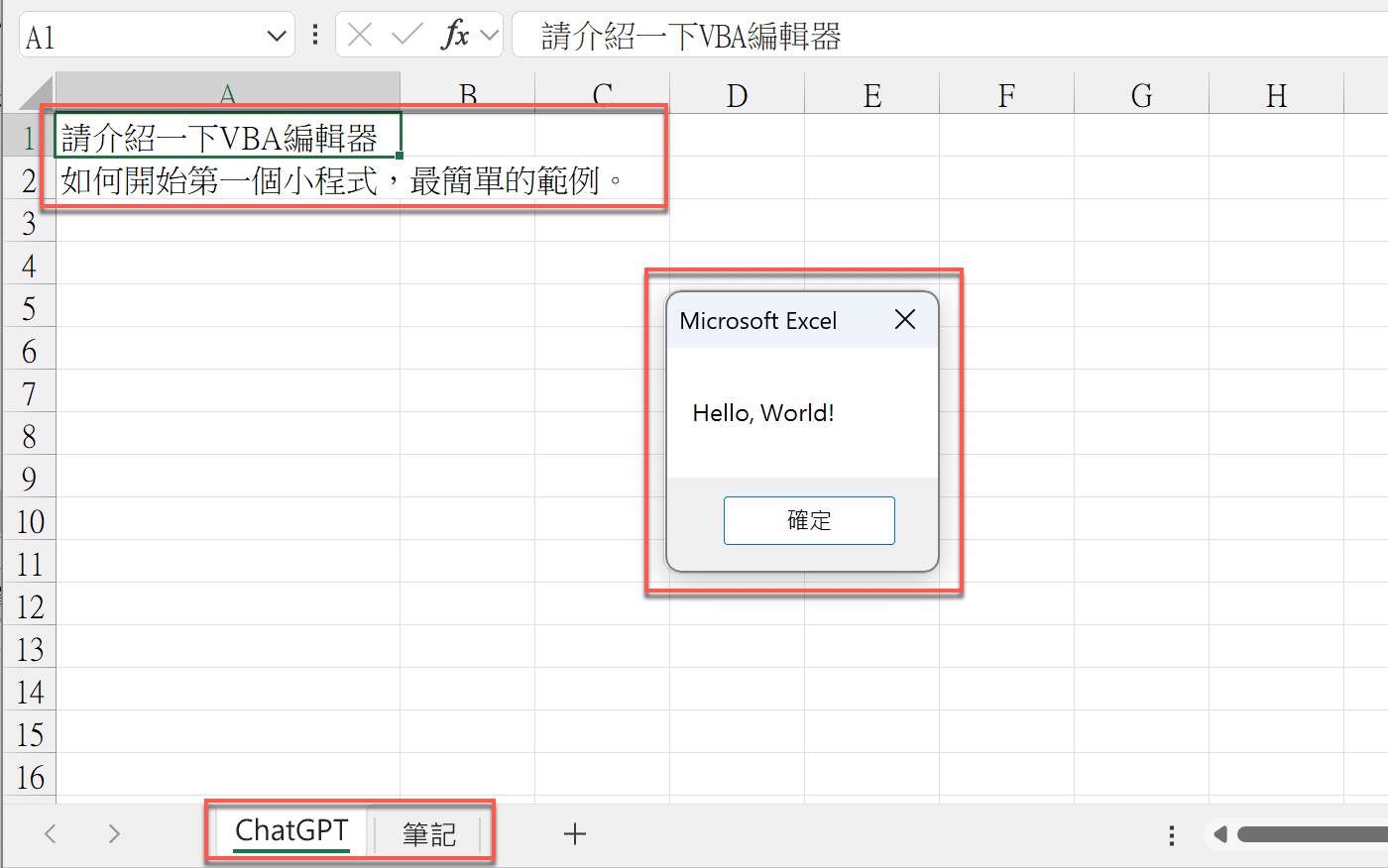Click next sheet navigation arrow
1388x868 pixels.
tap(114, 833)
